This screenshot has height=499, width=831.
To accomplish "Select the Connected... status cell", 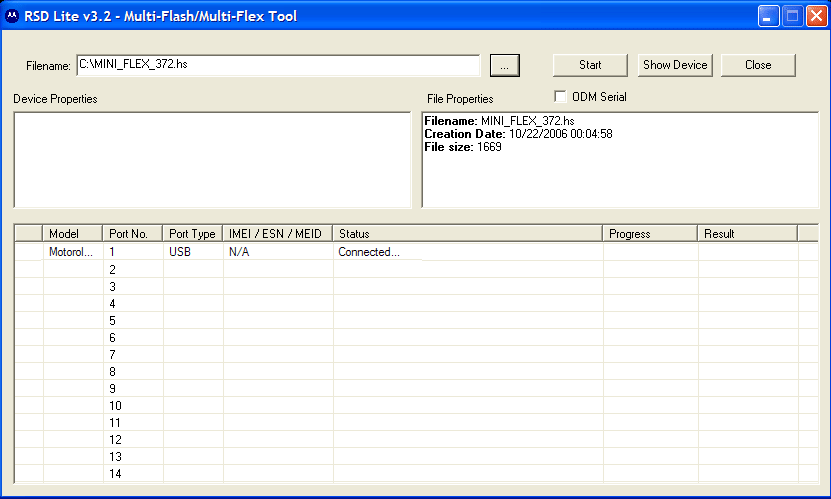I will point(468,252).
